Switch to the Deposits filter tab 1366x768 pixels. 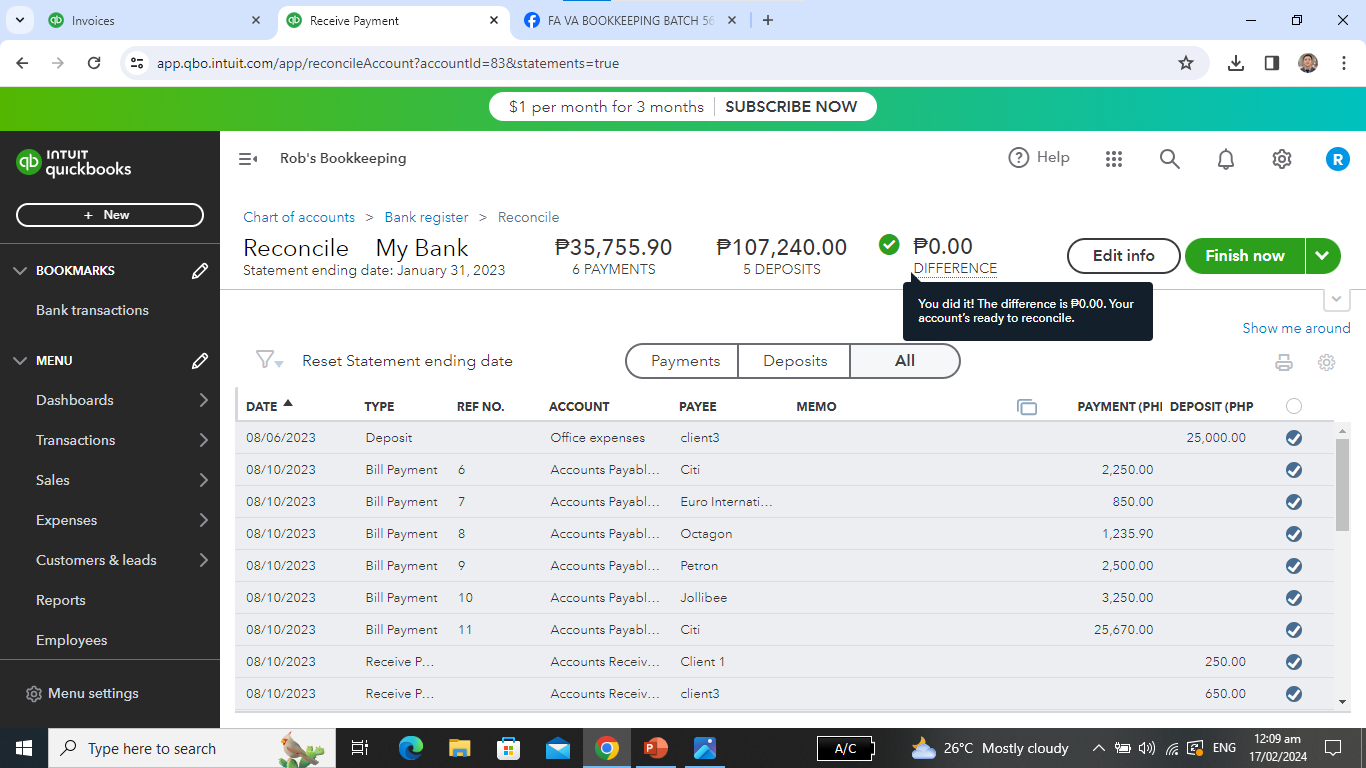(795, 361)
